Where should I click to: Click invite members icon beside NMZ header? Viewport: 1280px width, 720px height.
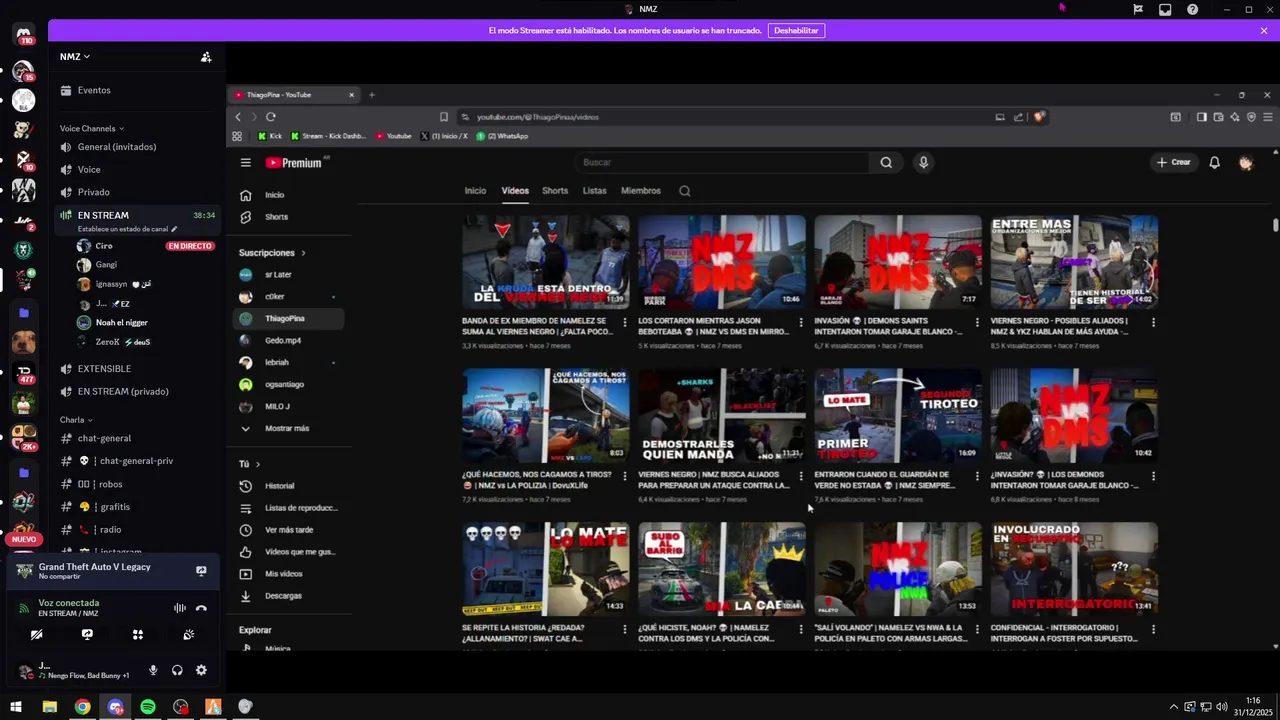pos(206,57)
